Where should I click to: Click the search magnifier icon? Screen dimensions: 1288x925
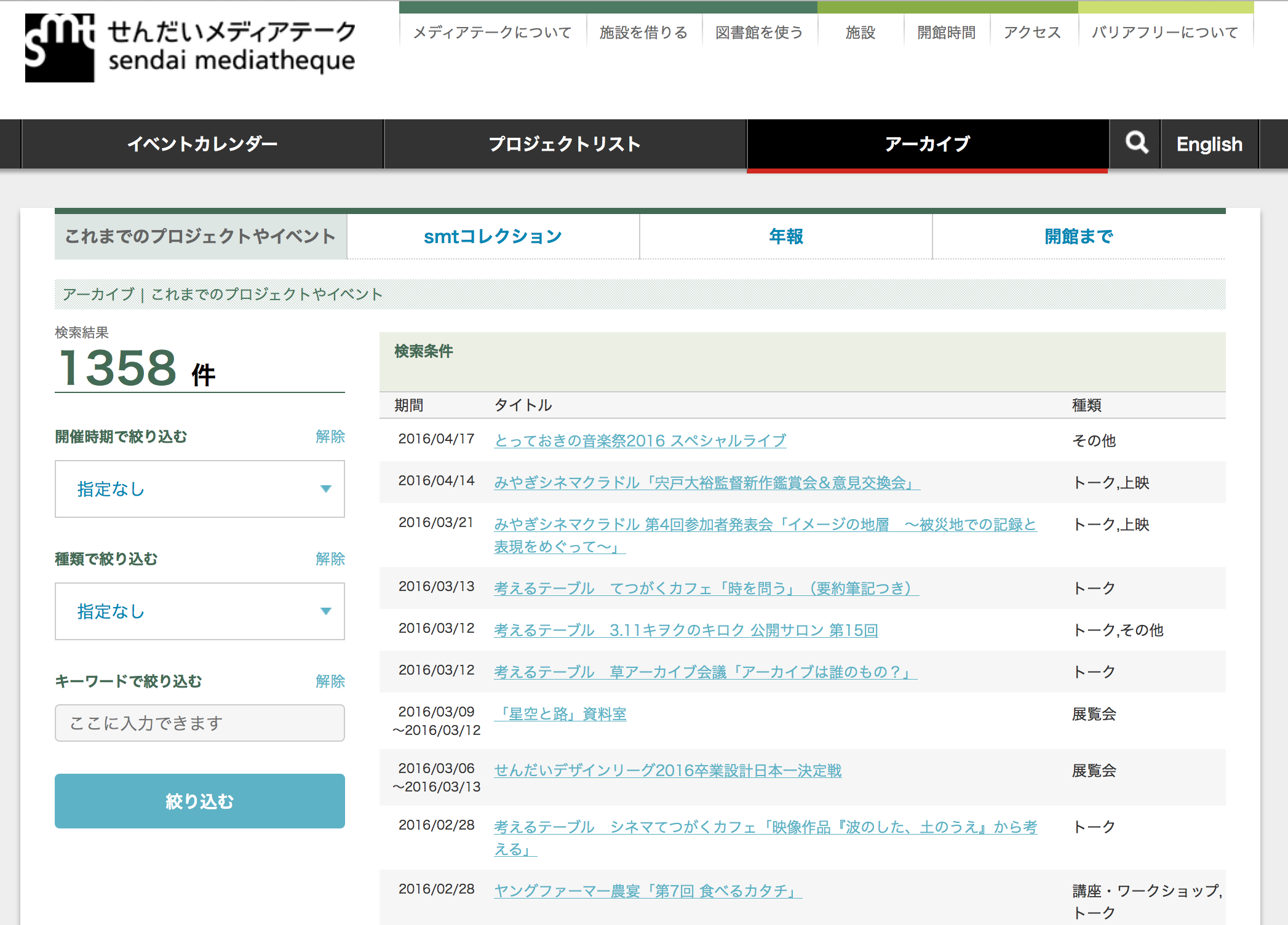(1135, 144)
